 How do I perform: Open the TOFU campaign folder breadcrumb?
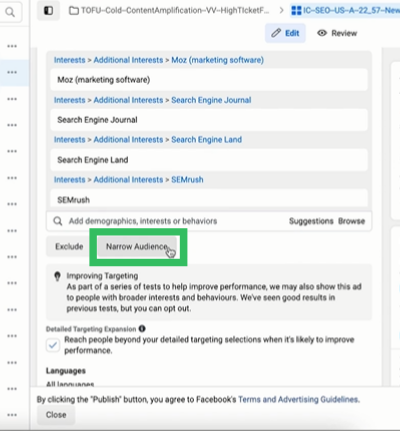pos(169,11)
